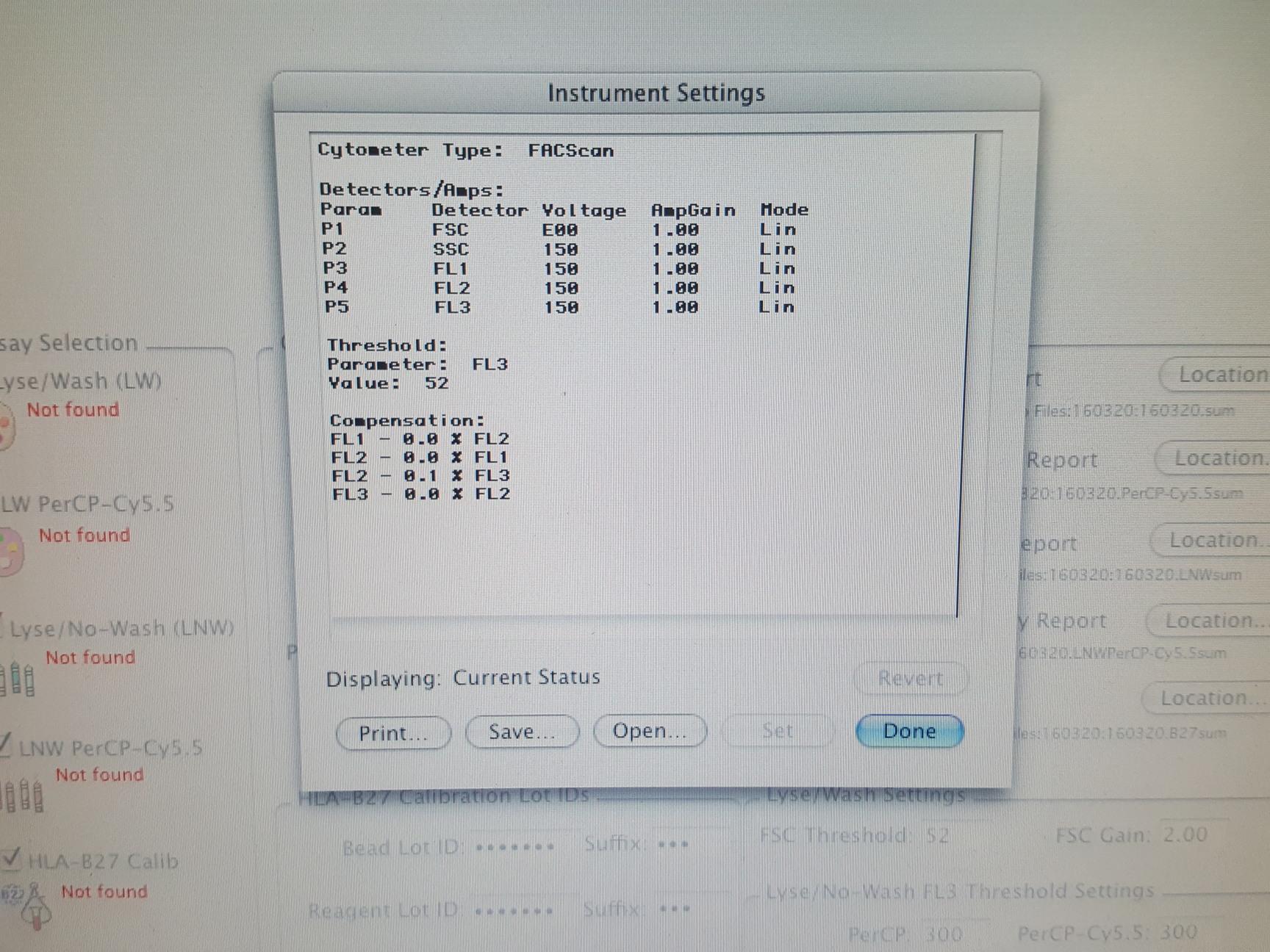Click 'Not found' under LNW PerCP-Cy5.5
Image resolution: width=1270 pixels, height=952 pixels.
[x=100, y=774]
